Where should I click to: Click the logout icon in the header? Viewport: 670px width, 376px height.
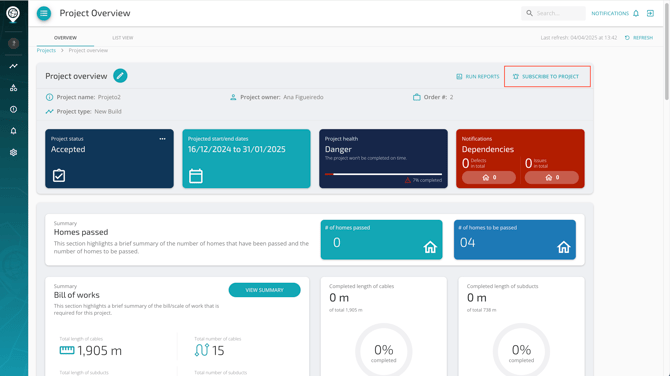click(x=650, y=13)
